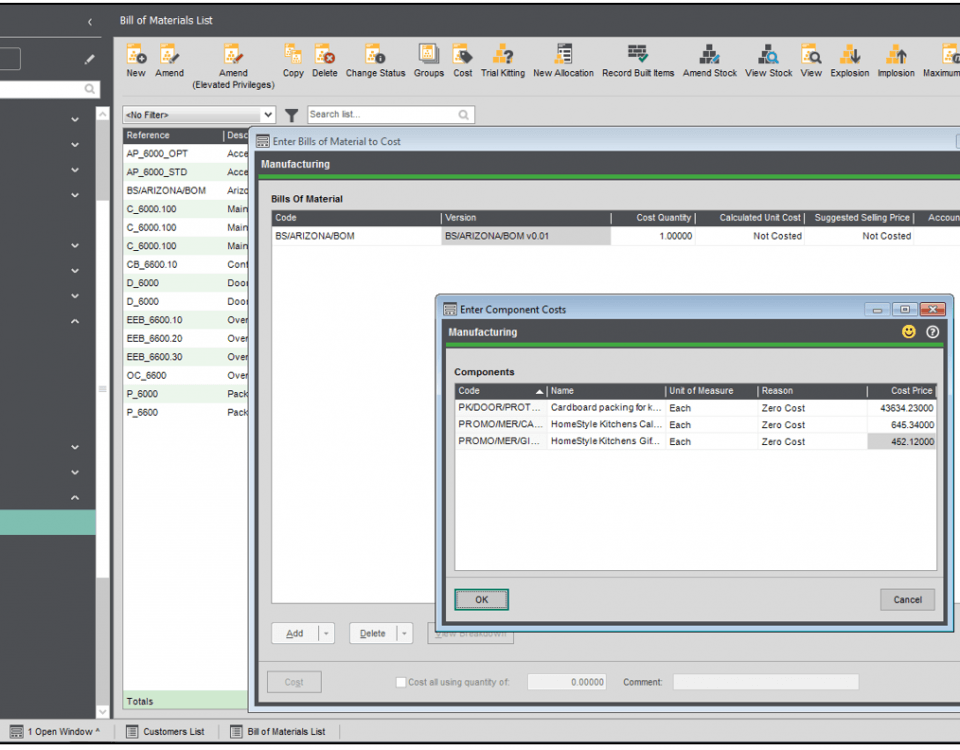The height and width of the screenshot is (750, 960).
Task: Click the Add button below the Bills Of Material grid
Action: (294, 634)
